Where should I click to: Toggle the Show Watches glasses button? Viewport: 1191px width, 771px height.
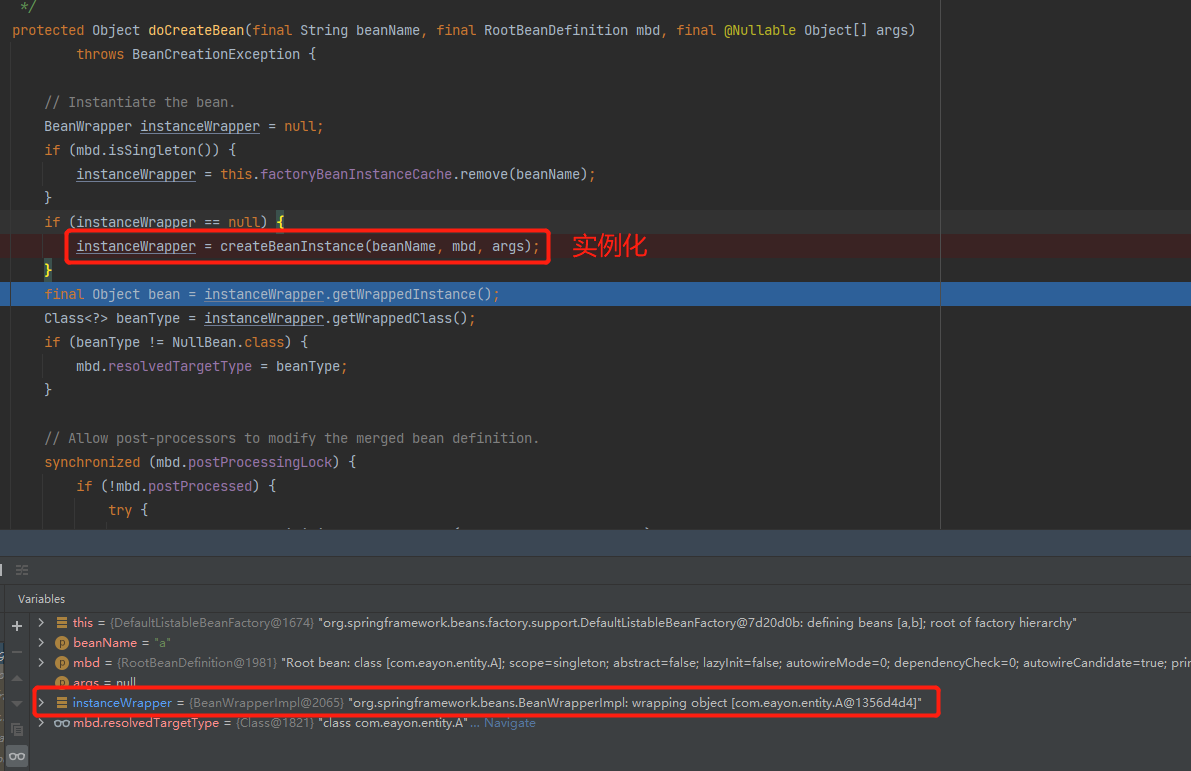(x=17, y=757)
